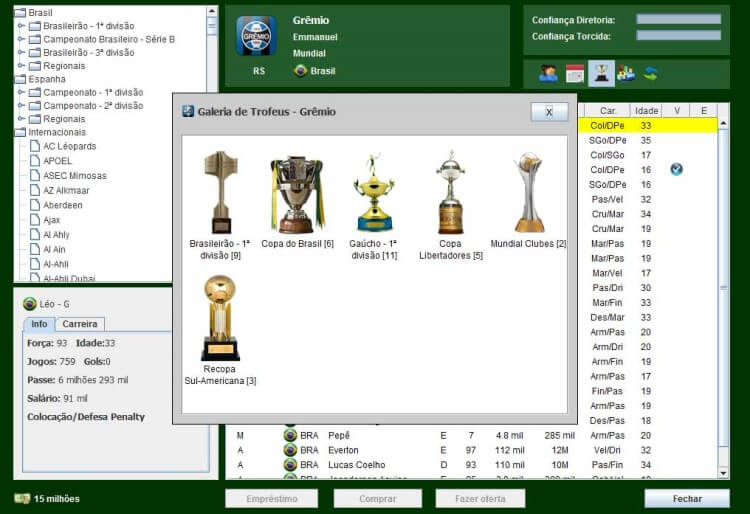The height and width of the screenshot is (514, 750).
Task: Open the squad/players icon in toolbar
Action: pos(548,74)
